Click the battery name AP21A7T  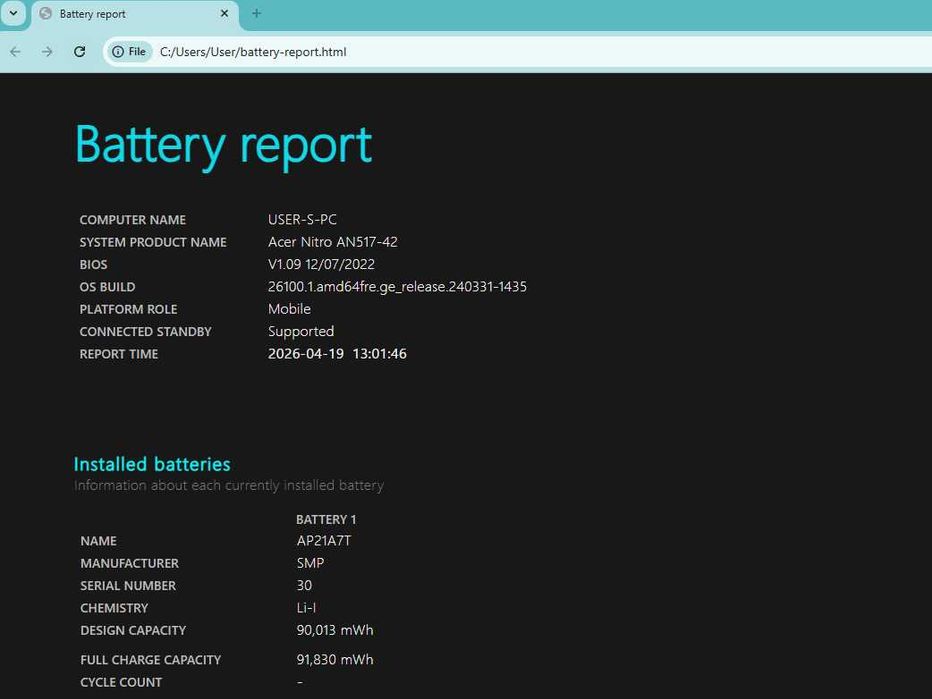point(324,541)
